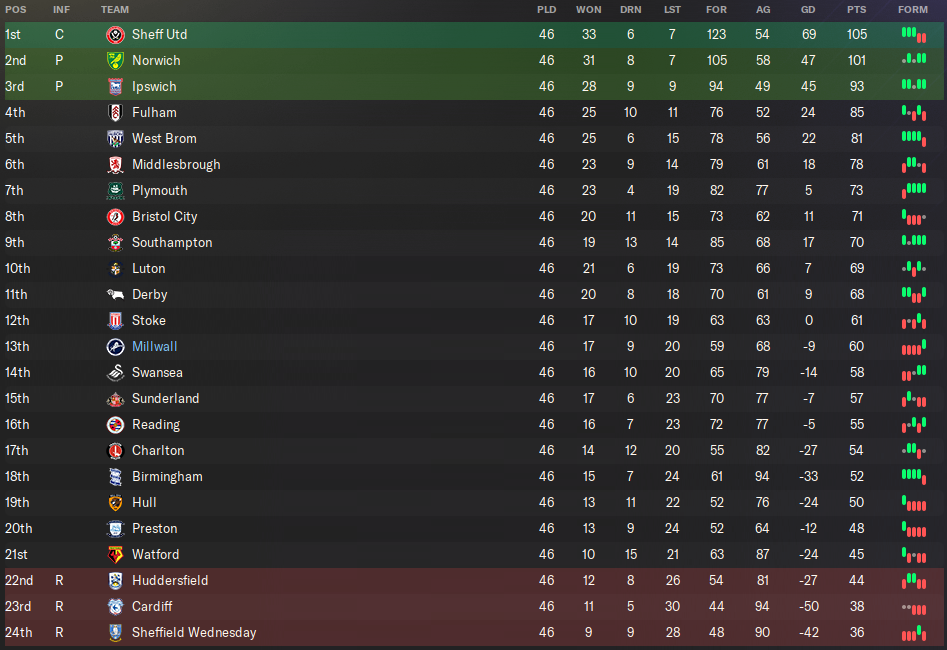Click the Fulham club crest
Viewport: 947px width, 650px height.
115,112
